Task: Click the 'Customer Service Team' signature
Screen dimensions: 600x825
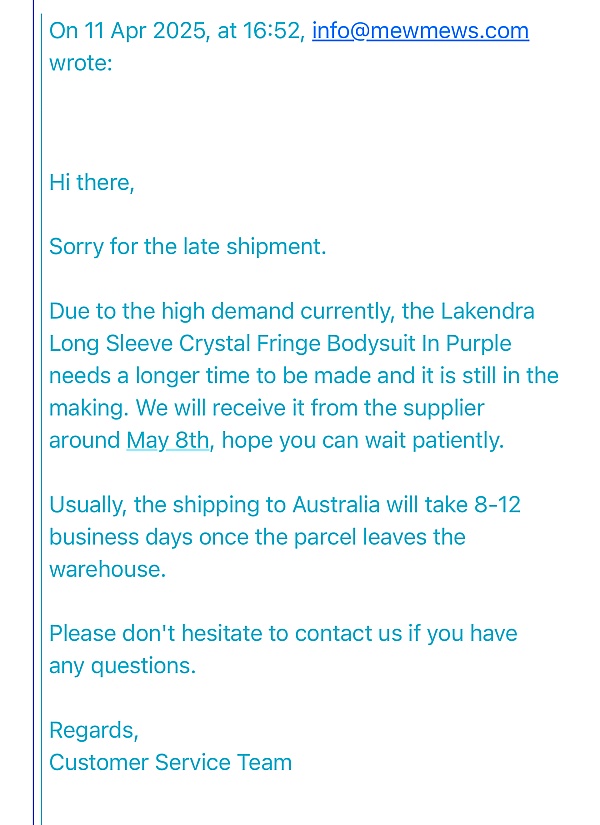Action: tap(171, 763)
